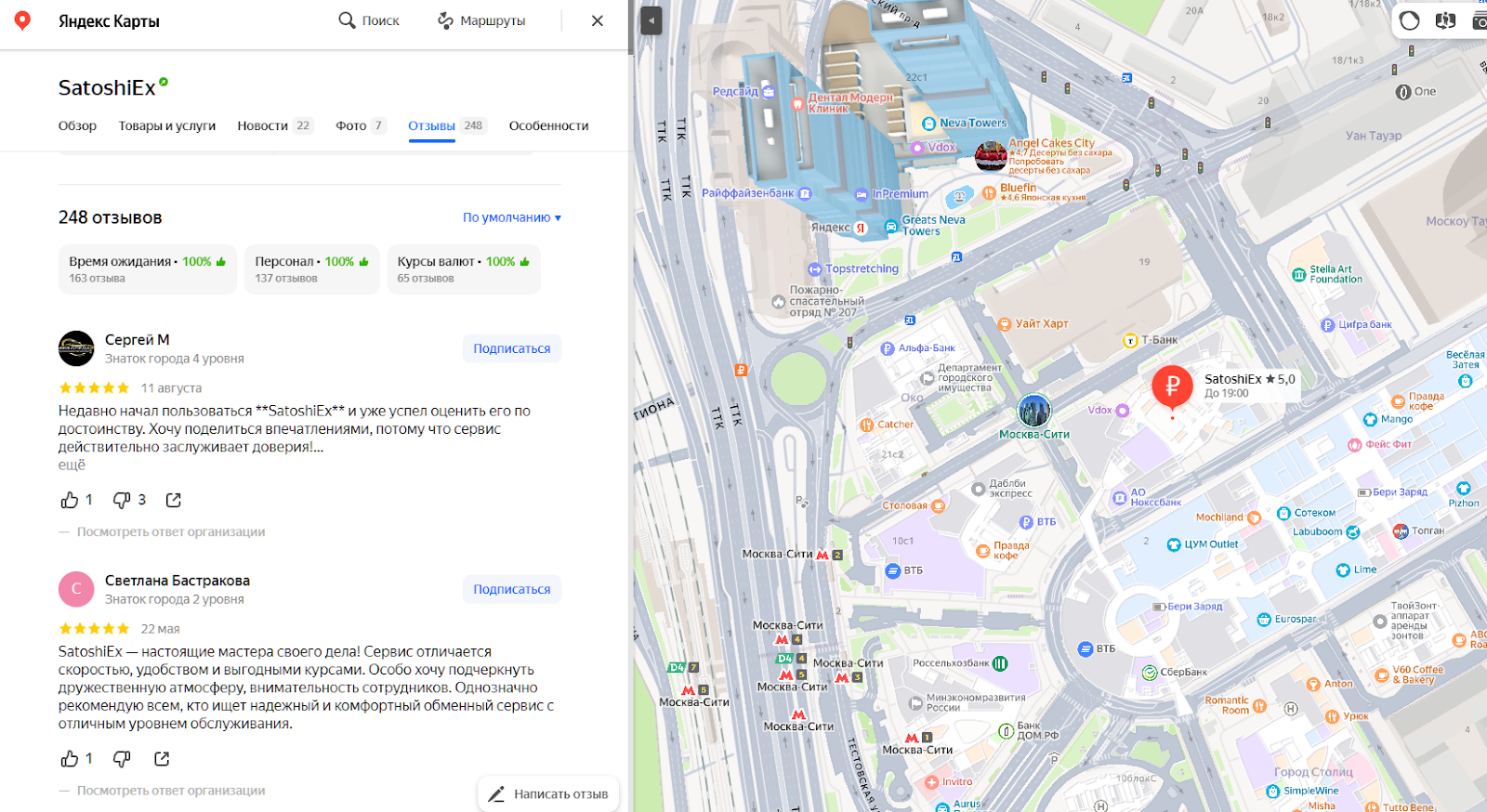The width and height of the screenshot is (1487, 812).
Task: Dislike the review by Светлана Бастракова
Action: [x=122, y=759]
